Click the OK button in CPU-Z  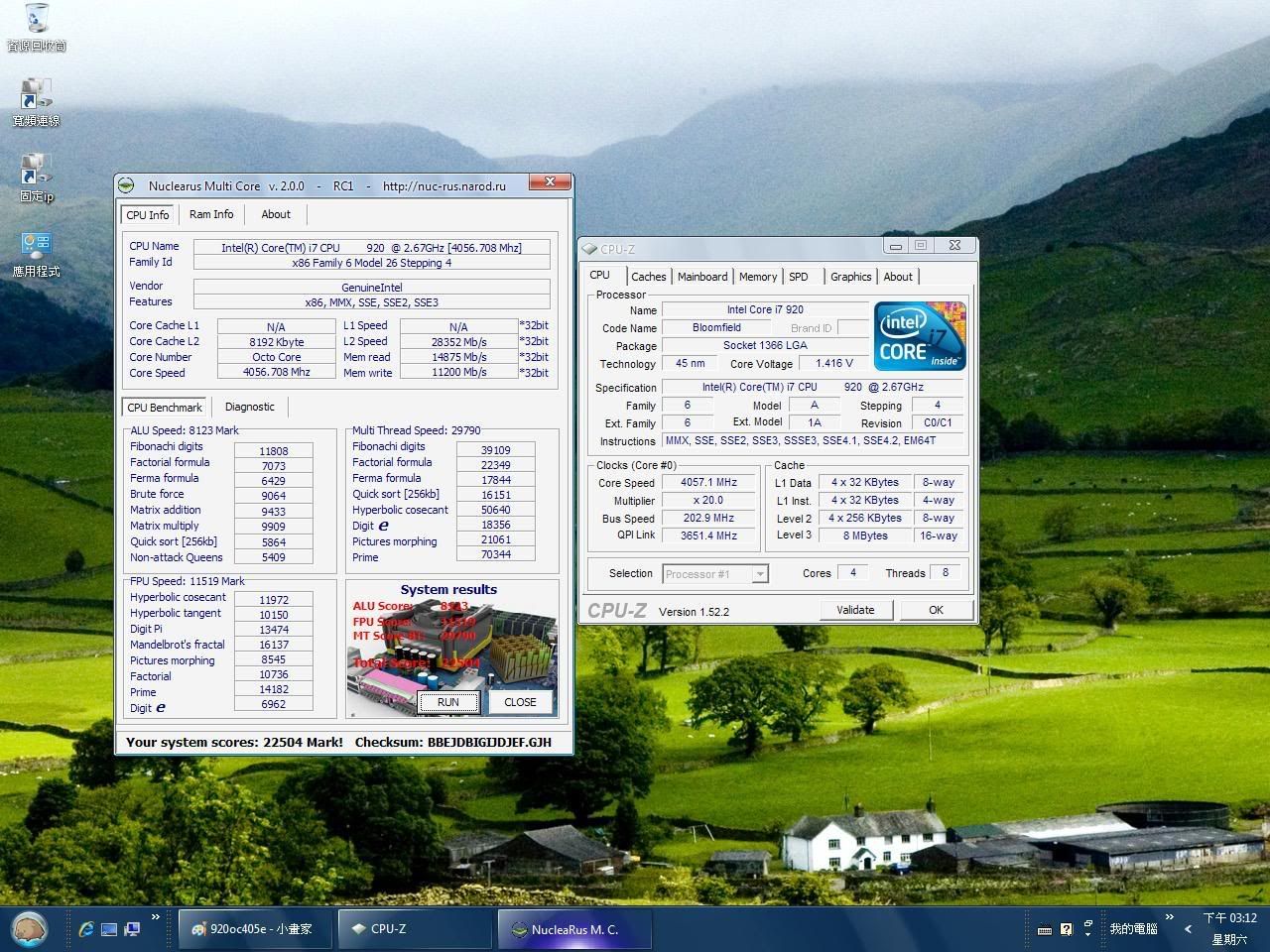click(x=936, y=610)
